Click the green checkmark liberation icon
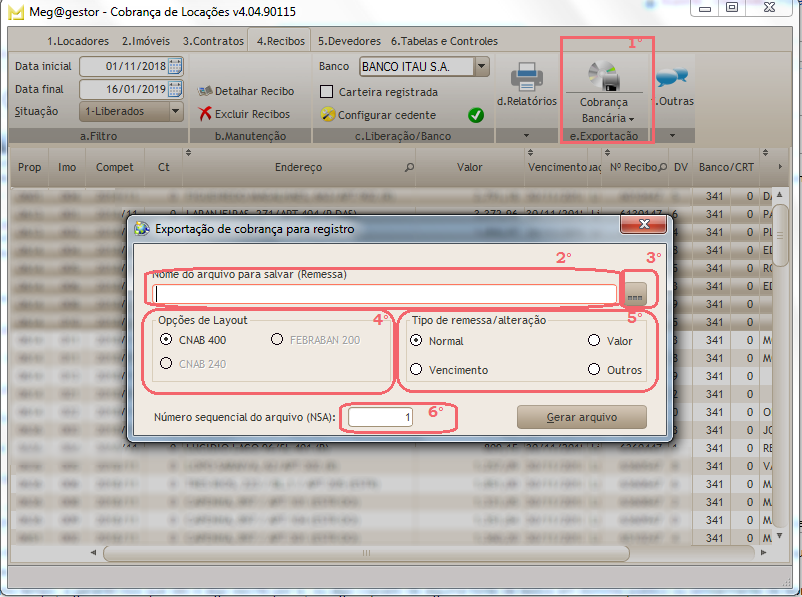The width and height of the screenshot is (802, 597). [476, 115]
